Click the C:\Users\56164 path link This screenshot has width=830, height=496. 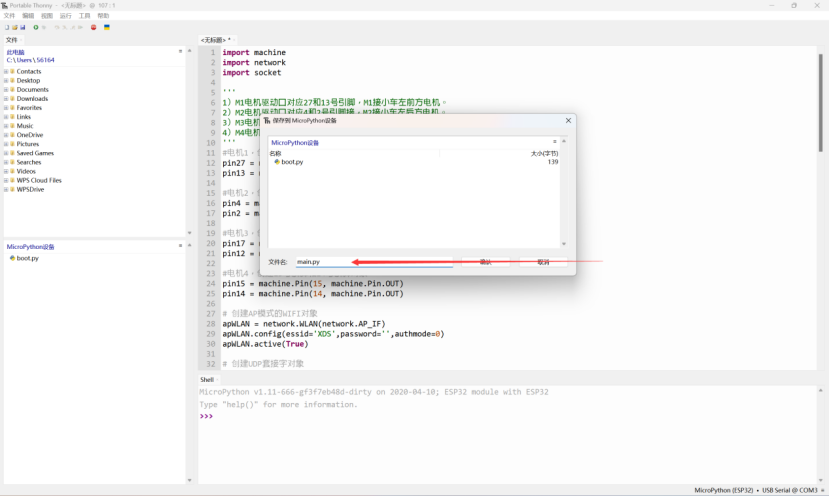click(x=30, y=60)
